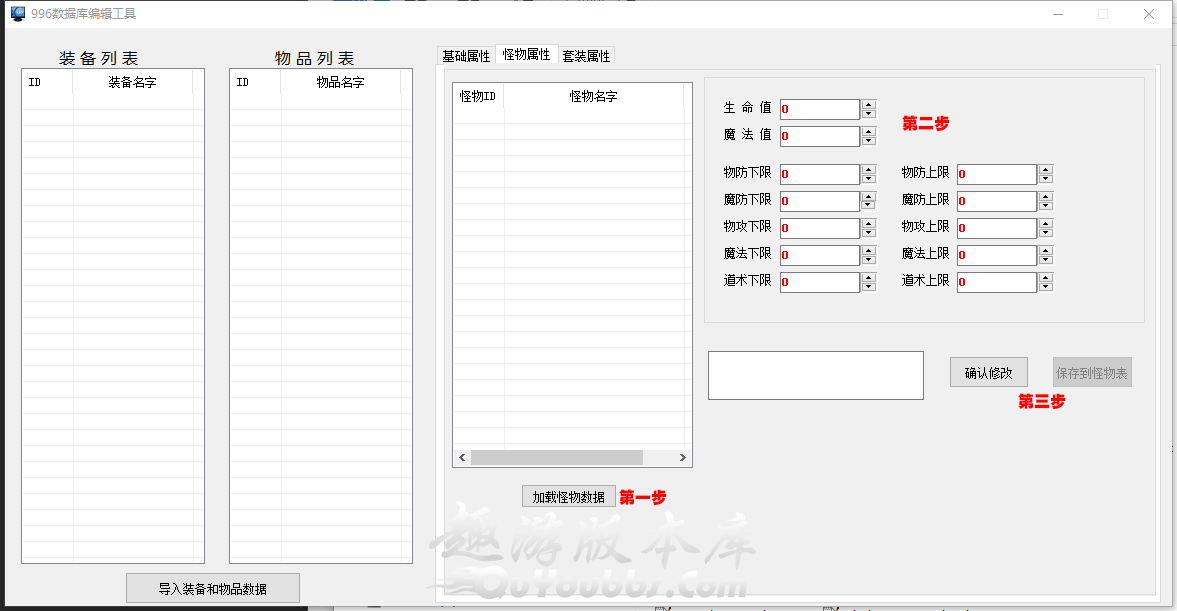Switch to the 基础属性 tab
Viewport: 1177px width, 611px height.
(465, 56)
